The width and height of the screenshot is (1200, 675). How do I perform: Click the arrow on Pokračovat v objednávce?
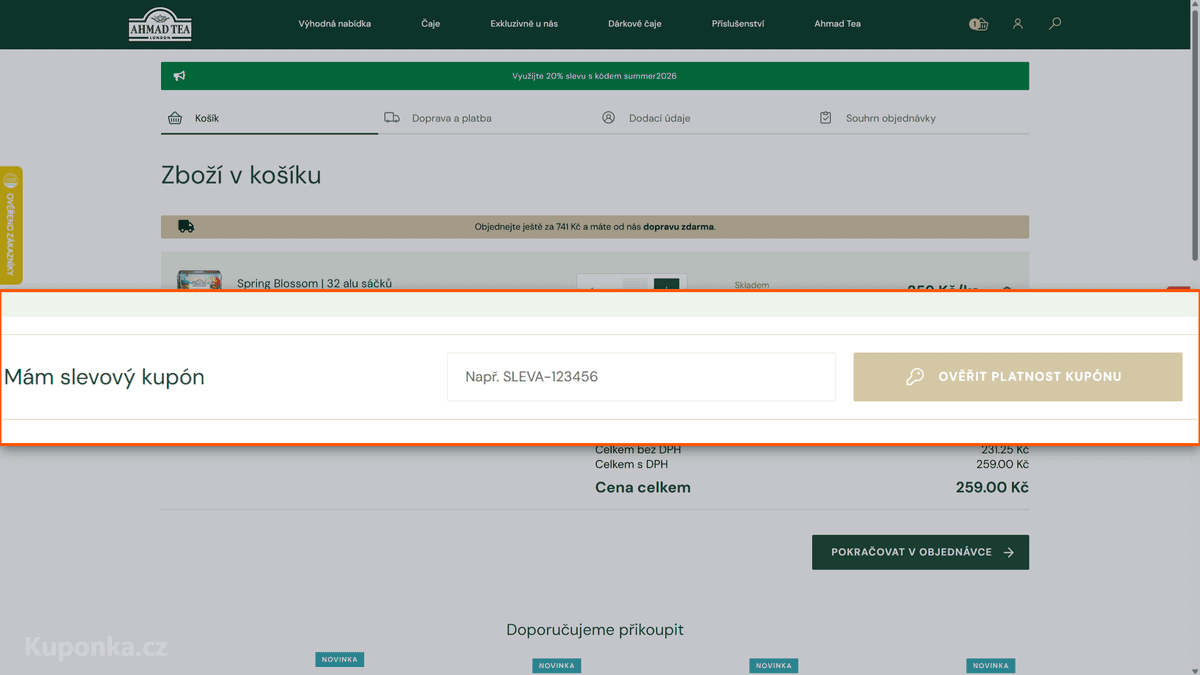point(1008,552)
